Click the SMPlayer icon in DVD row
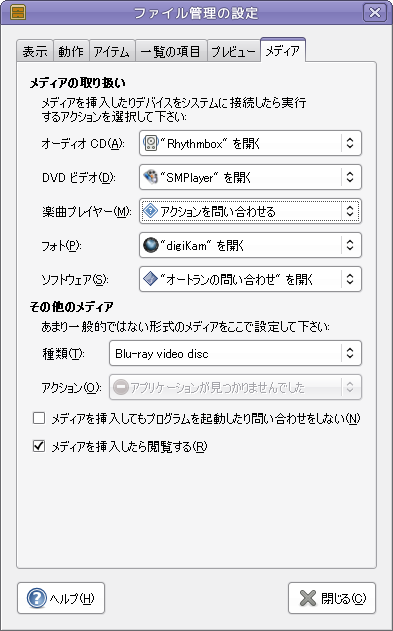Viewport: 393px width, 631px height. pyautogui.click(x=150, y=177)
